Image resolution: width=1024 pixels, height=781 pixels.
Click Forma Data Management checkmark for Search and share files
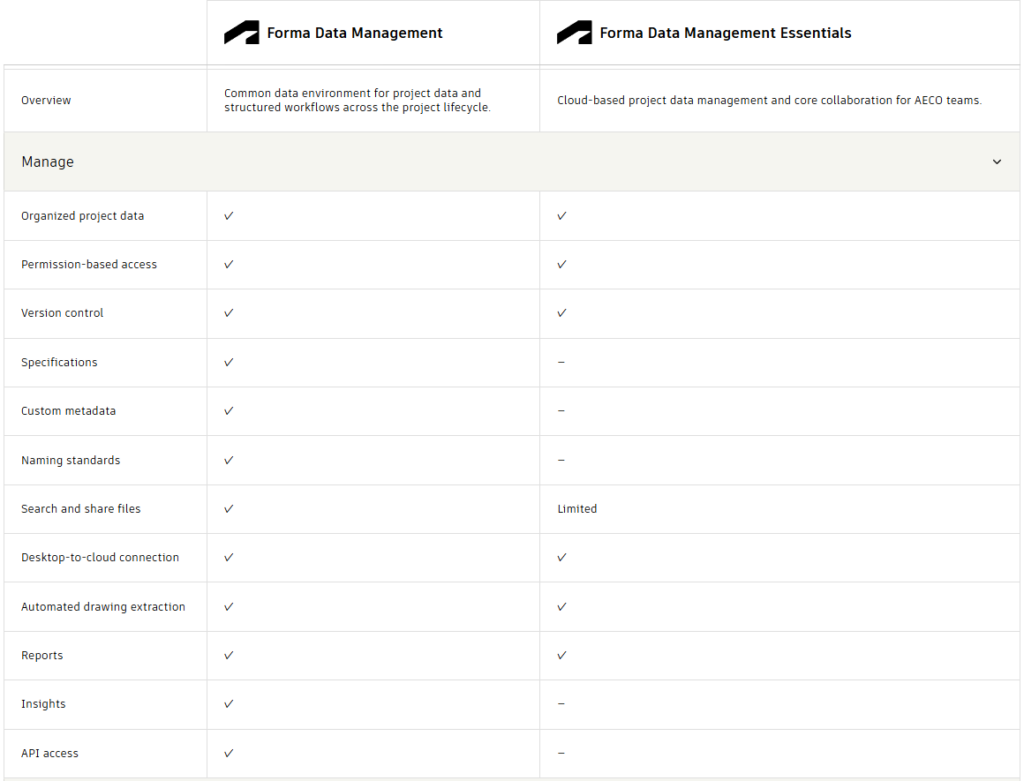[229, 509]
